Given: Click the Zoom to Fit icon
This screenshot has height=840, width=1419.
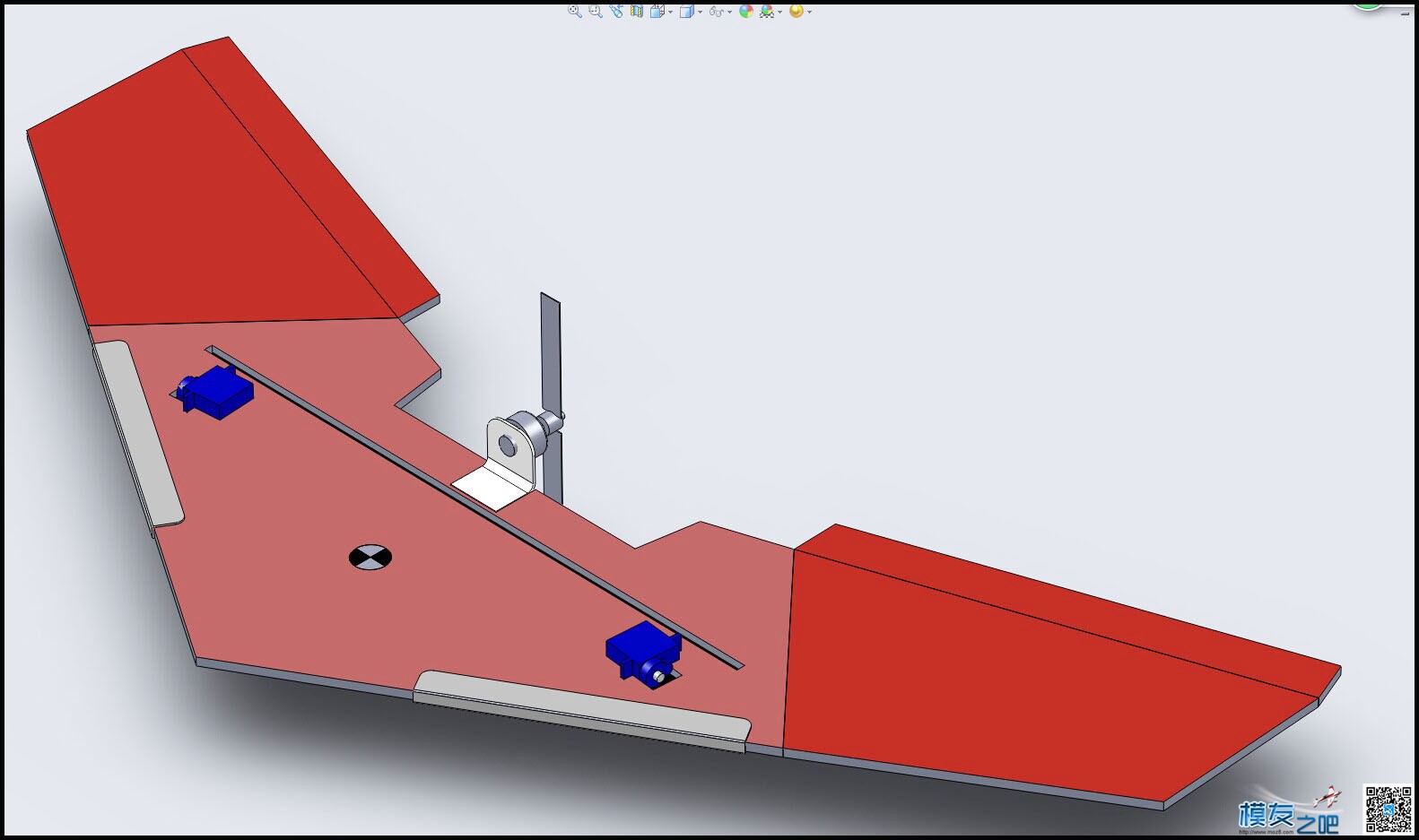Looking at the screenshot, I should pos(575,12).
